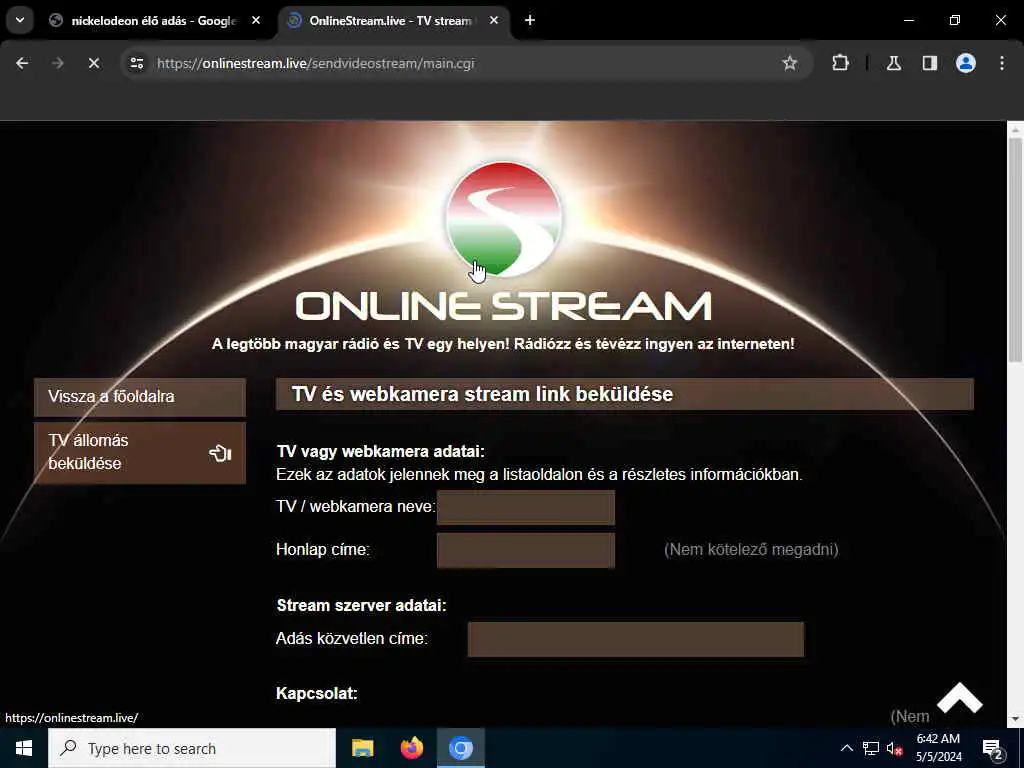This screenshot has height=768, width=1024.
Task: Focus the Honlap címe input field
Action: [526, 550]
